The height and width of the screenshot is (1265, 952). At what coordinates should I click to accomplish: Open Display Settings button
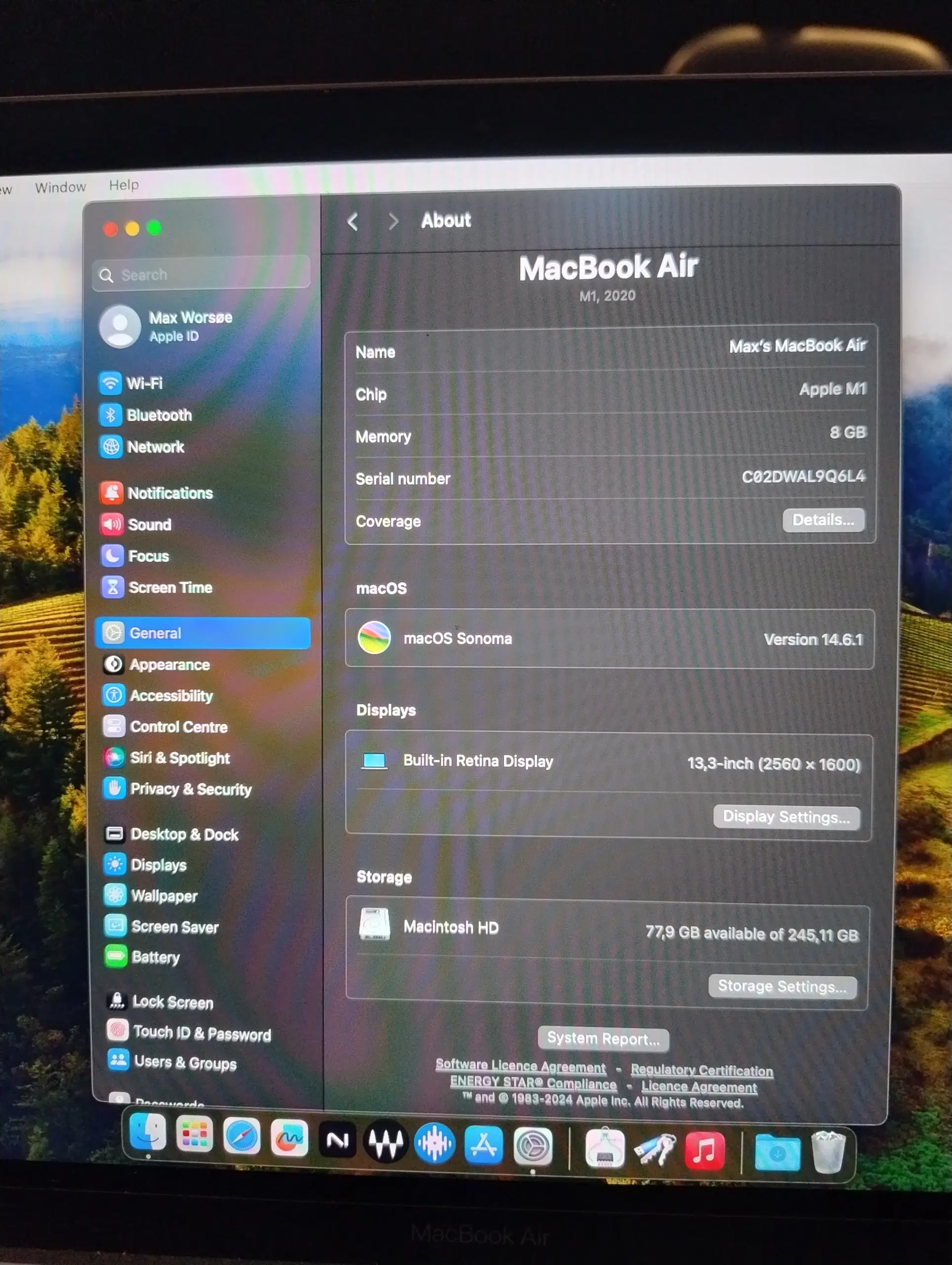click(786, 817)
